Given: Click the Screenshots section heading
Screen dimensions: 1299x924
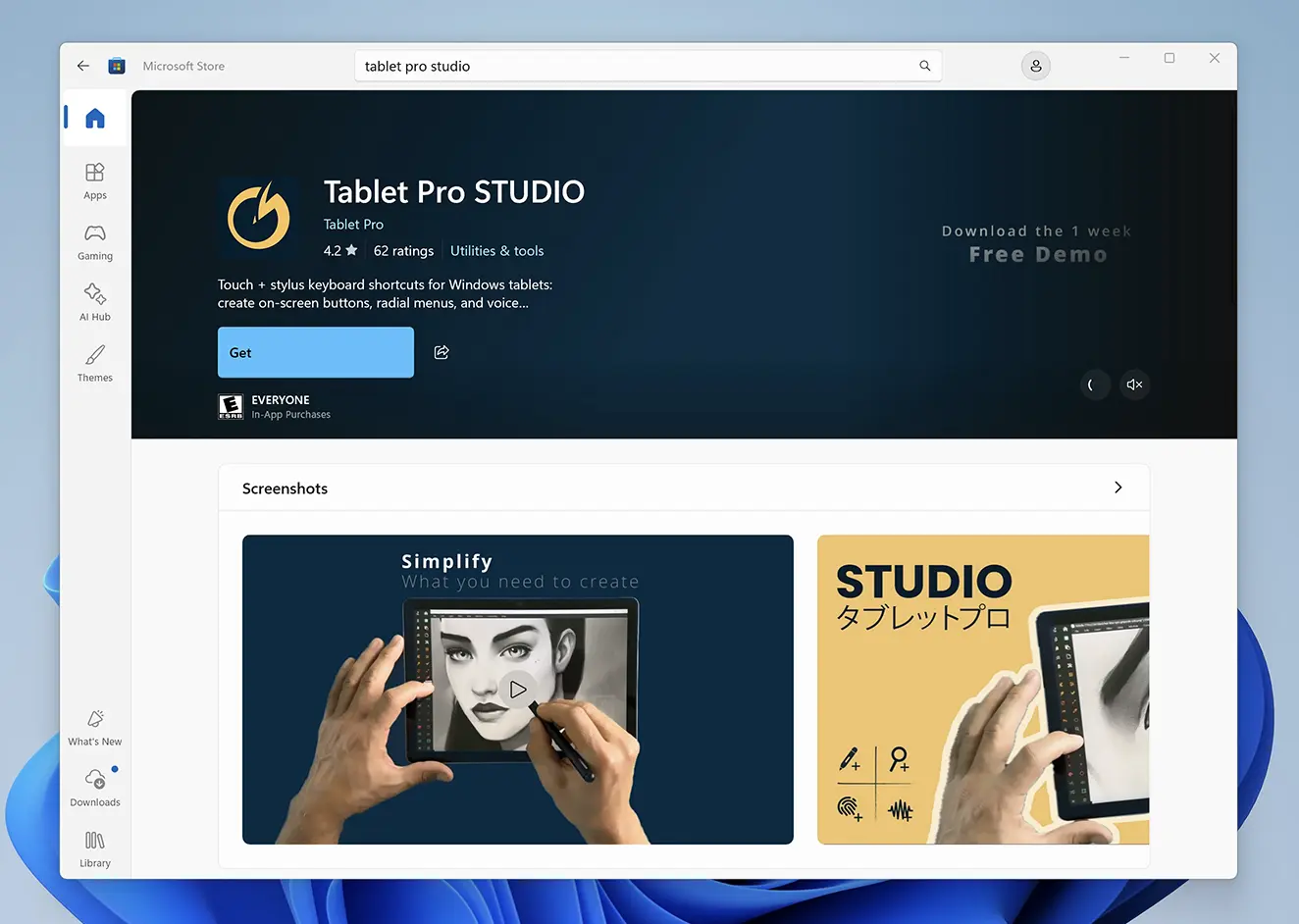Looking at the screenshot, I should 286,488.
